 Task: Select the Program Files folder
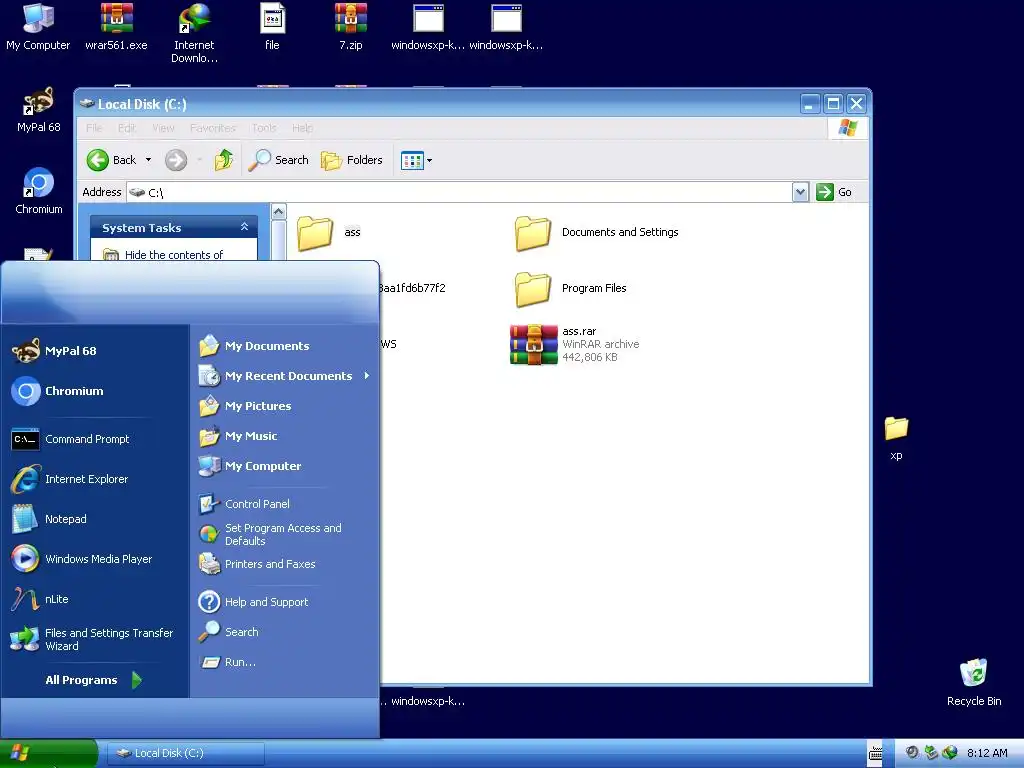click(x=570, y=289)
